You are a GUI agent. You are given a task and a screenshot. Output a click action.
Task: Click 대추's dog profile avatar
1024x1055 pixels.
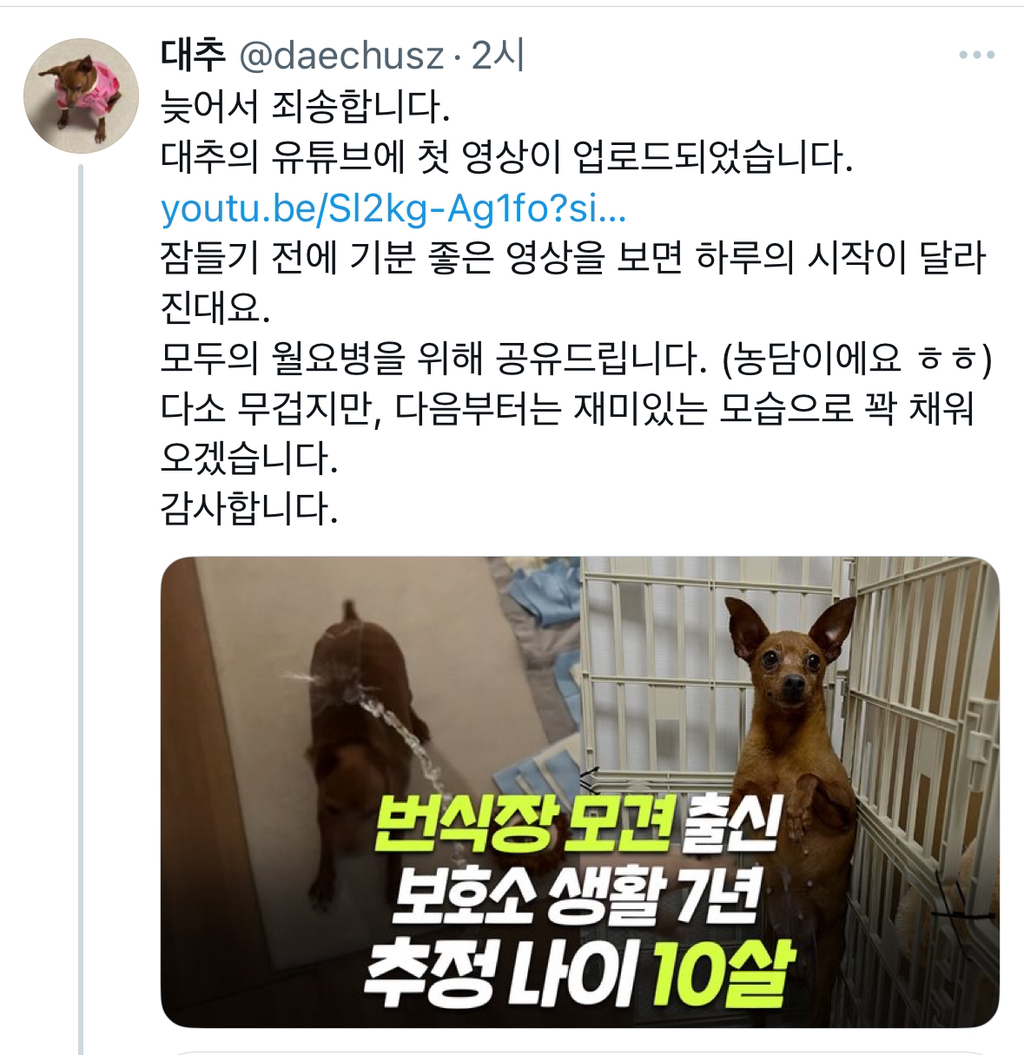(81, 96)
